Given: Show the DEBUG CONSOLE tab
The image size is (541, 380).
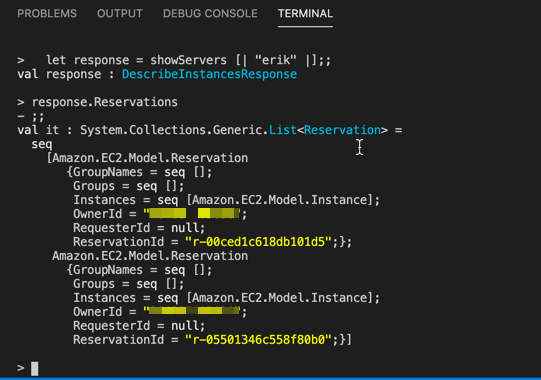Looking at the screenshot, I should tap(210, 13).
